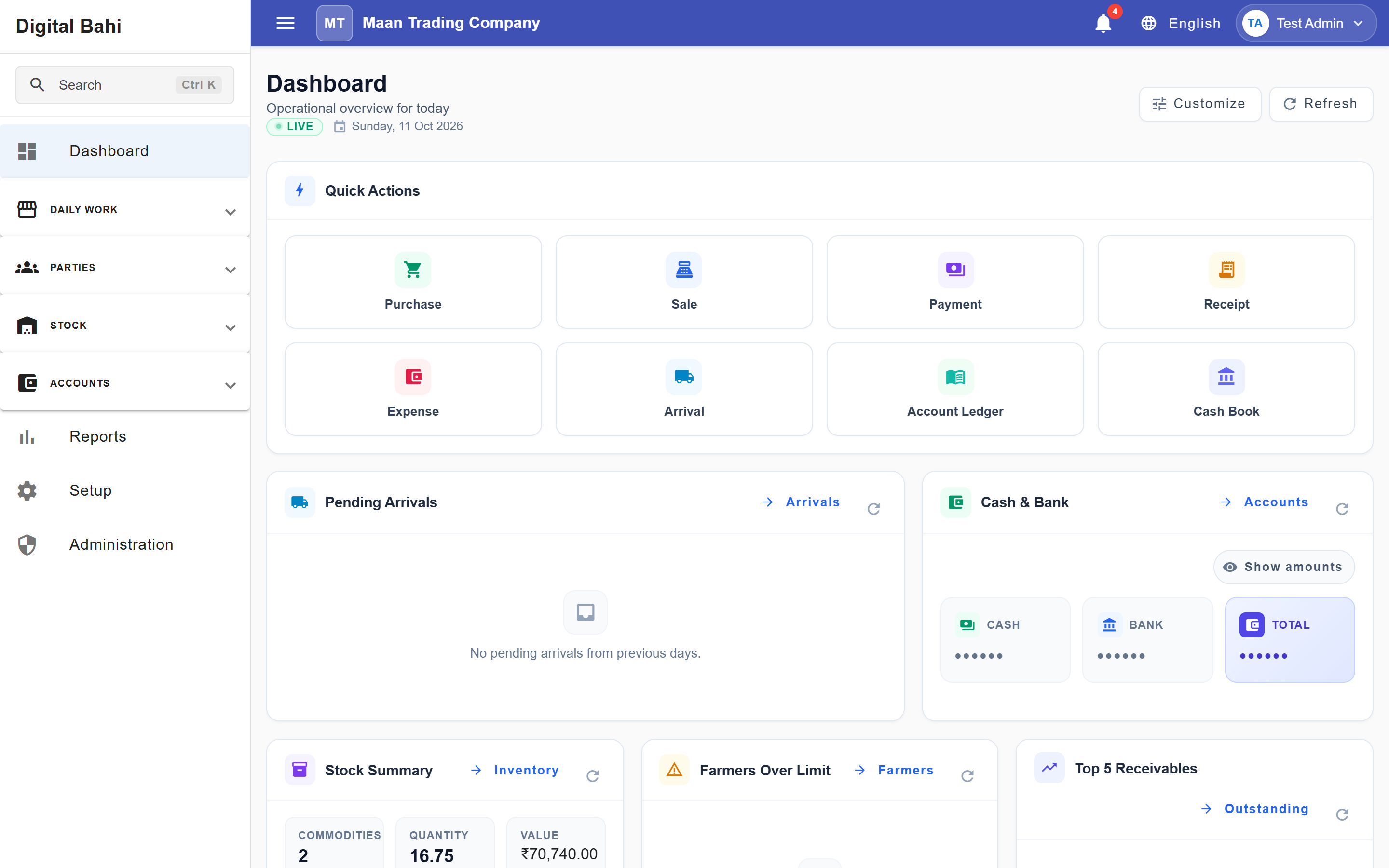Image resolution: width=1389 pixels, height=868 pixels.
Task: Select the BANK balance card
Action: coord(1147,639)
